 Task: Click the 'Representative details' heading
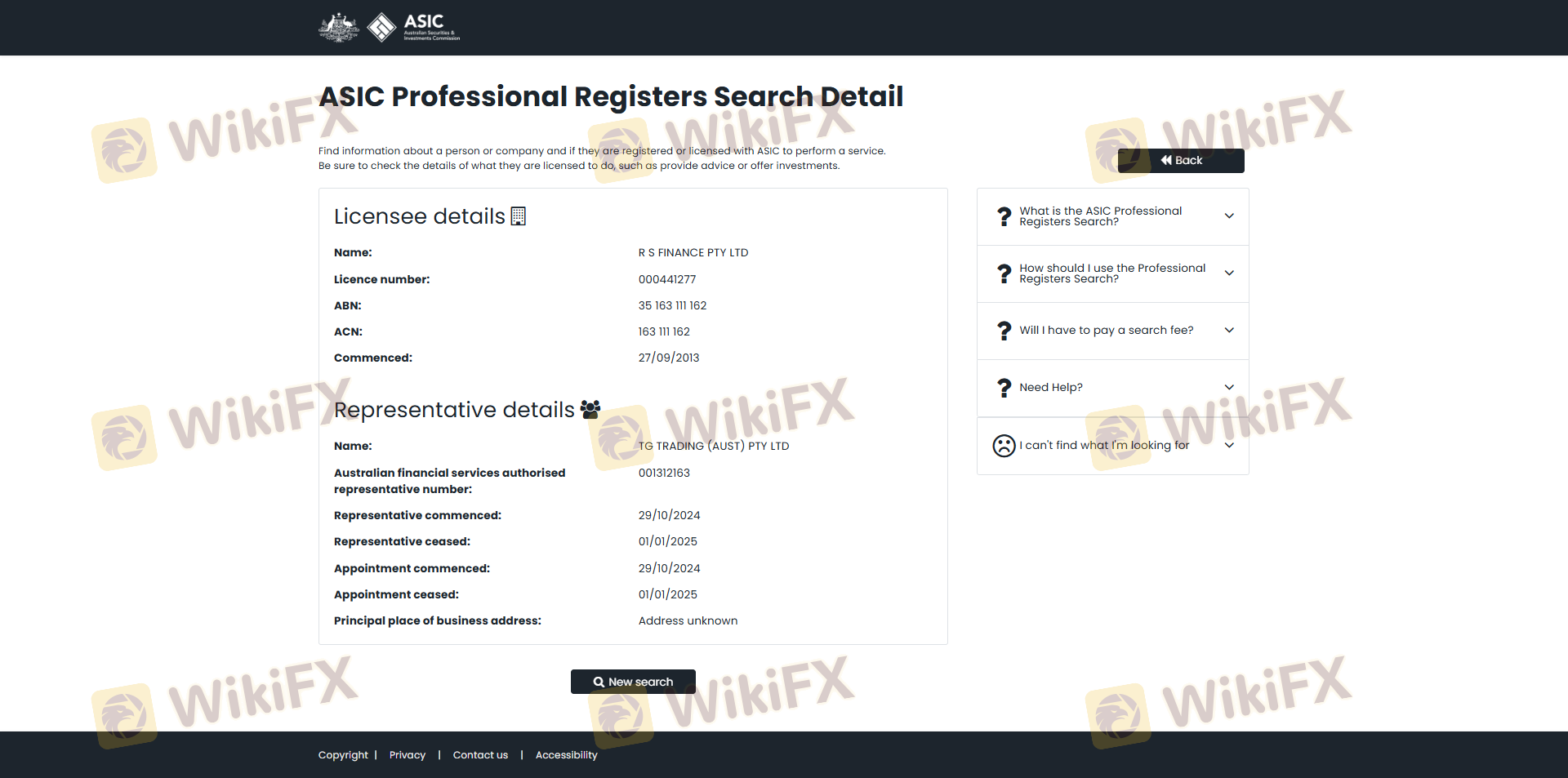click(454, 410)
